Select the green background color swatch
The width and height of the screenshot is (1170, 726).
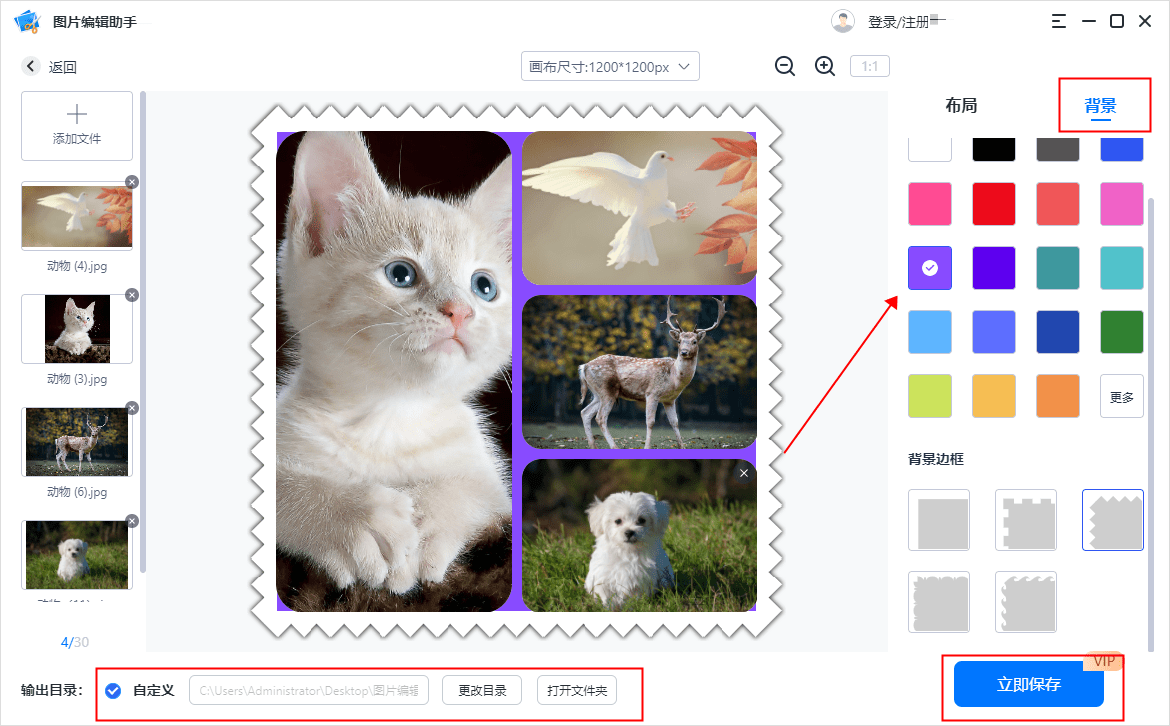point(1121,331)
